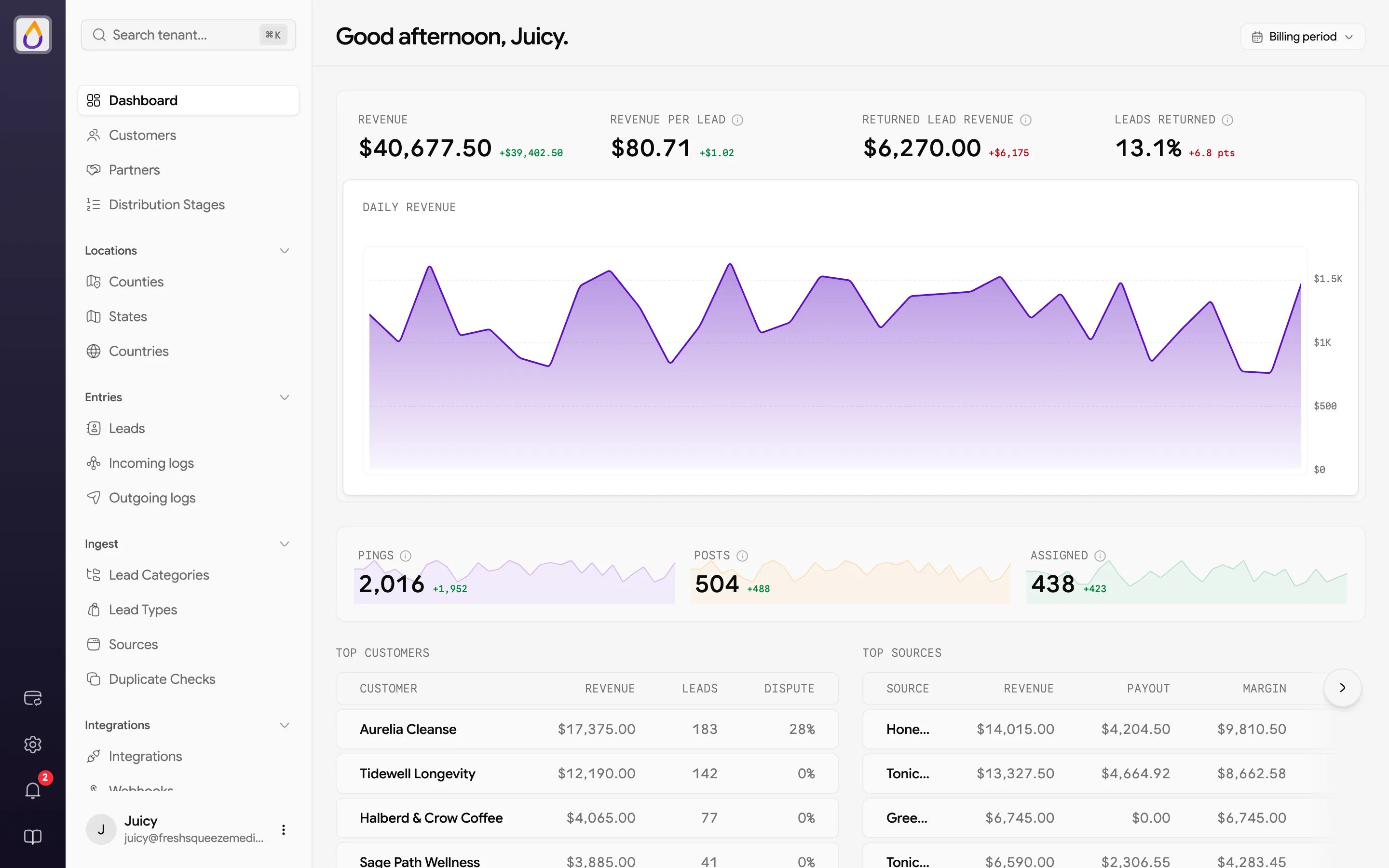The width and height of the screenshot is (1389, 868).
Task: Collapse the Entries section
Action: click(x=284, y=397)
